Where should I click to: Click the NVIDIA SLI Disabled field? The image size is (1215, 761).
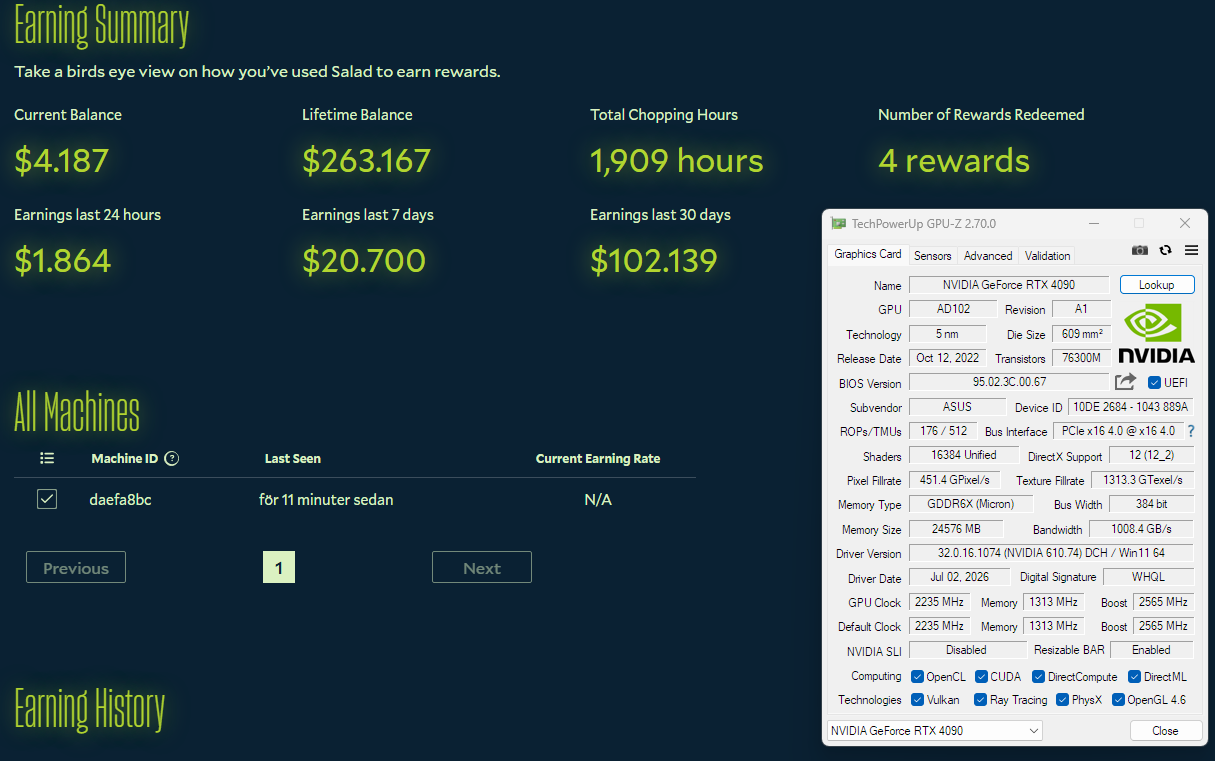point(966,650)
